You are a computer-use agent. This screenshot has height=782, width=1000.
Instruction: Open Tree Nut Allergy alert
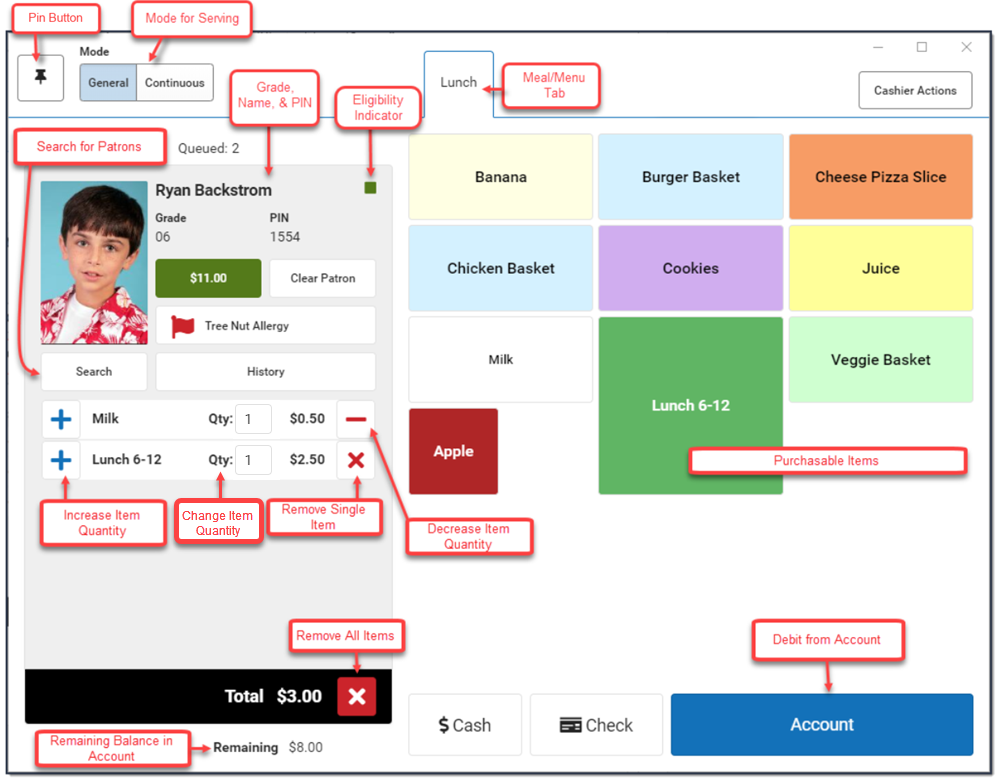(266, 326)
